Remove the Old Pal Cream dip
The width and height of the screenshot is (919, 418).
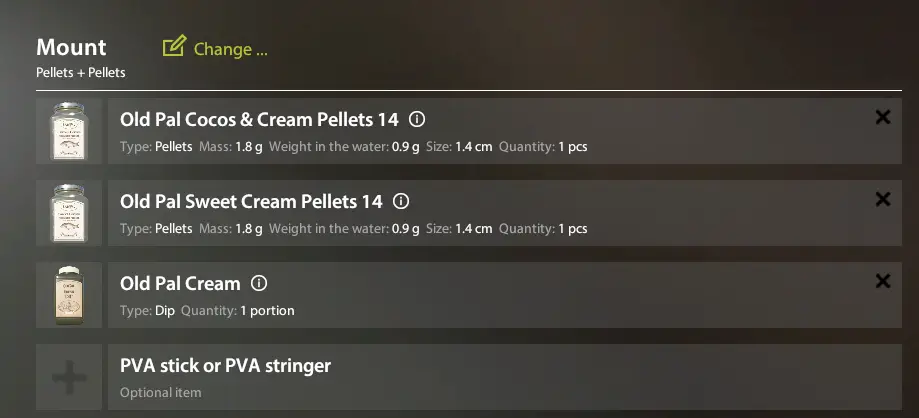883,281
